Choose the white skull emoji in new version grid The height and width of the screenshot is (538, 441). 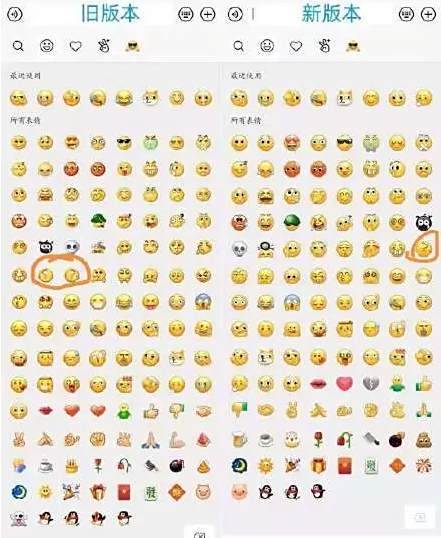pos(239,249)
